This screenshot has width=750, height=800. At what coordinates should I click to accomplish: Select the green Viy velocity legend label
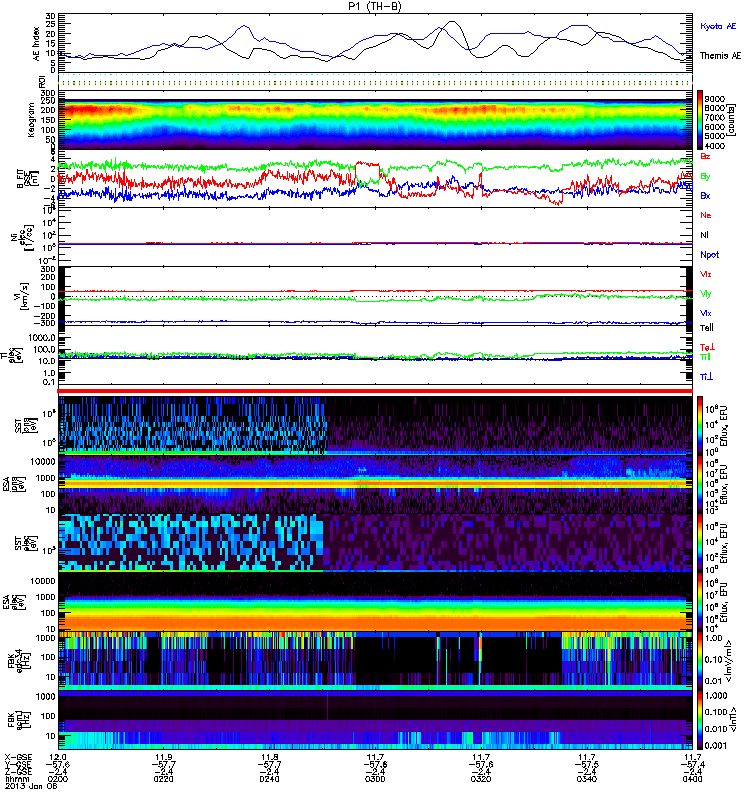tap(705, 294)
